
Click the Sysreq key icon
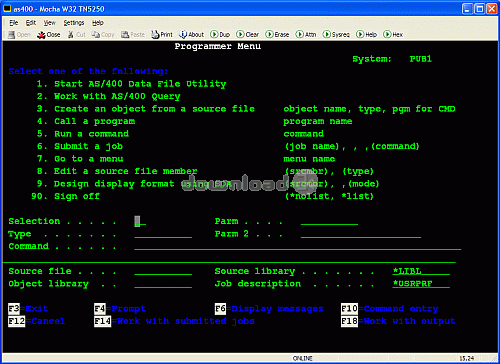click(x=327, y=34)
